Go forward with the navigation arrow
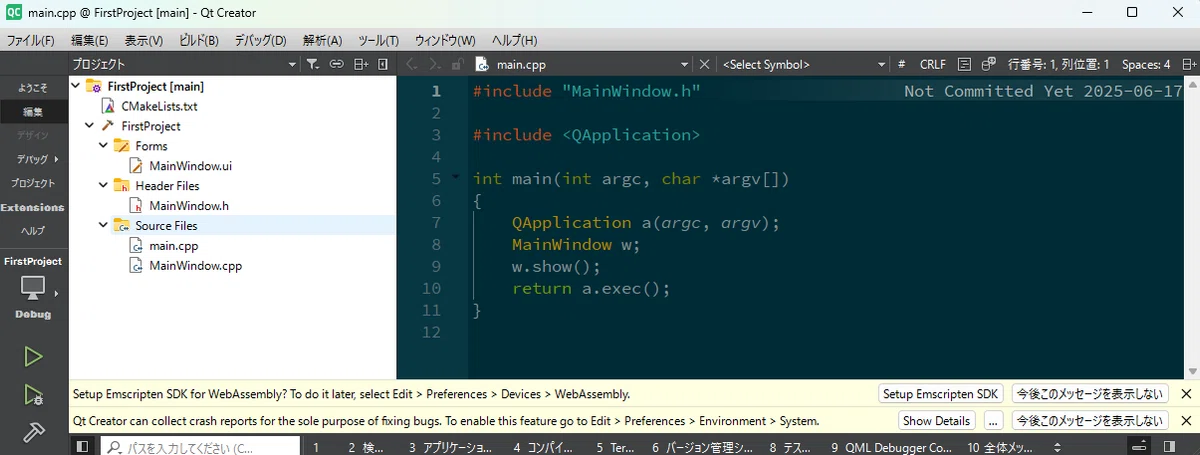 (x=433, y=64)
